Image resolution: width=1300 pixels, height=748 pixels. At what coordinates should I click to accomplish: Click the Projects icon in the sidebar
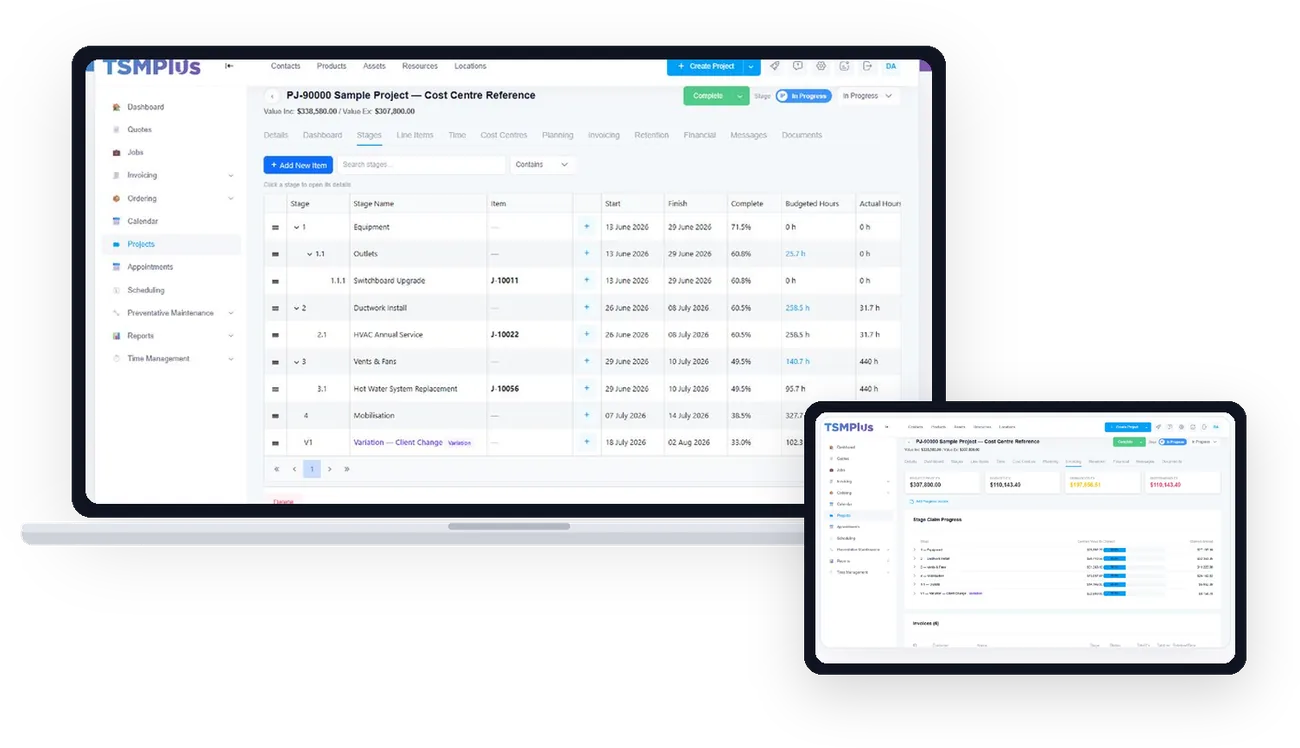(x=116, y=244)
